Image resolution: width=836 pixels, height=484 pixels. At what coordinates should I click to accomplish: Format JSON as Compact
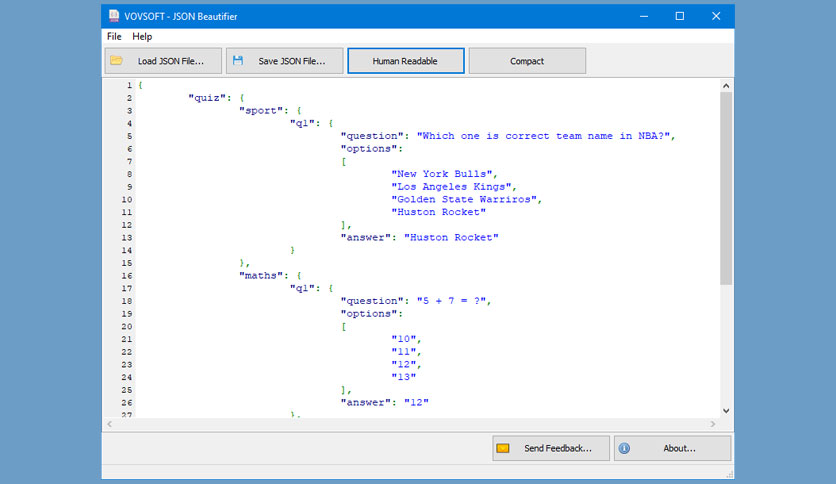pos(527,61)
